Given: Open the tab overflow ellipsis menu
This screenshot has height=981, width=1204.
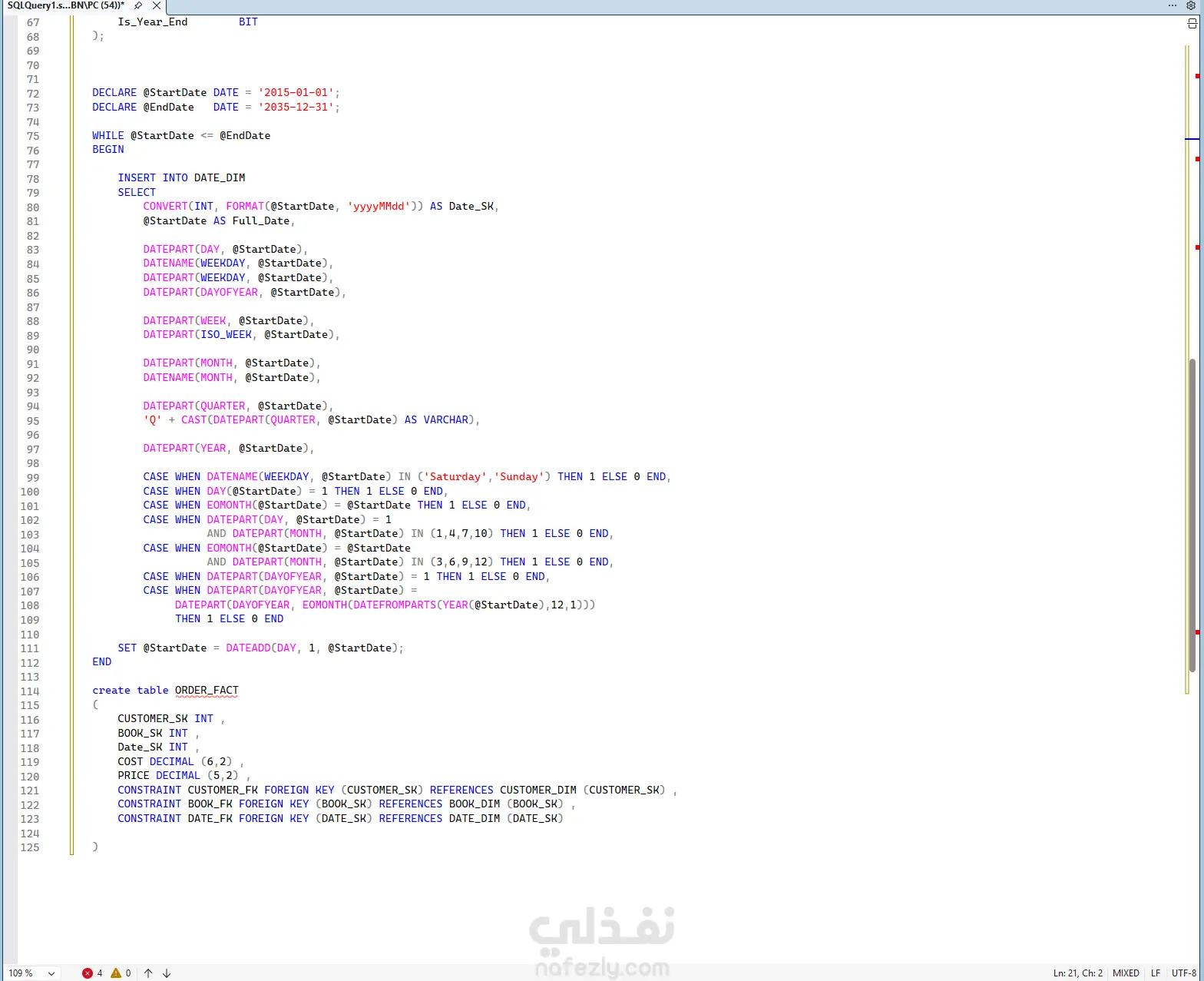Looking at the screenshot, I should [x=1173, y=5].
